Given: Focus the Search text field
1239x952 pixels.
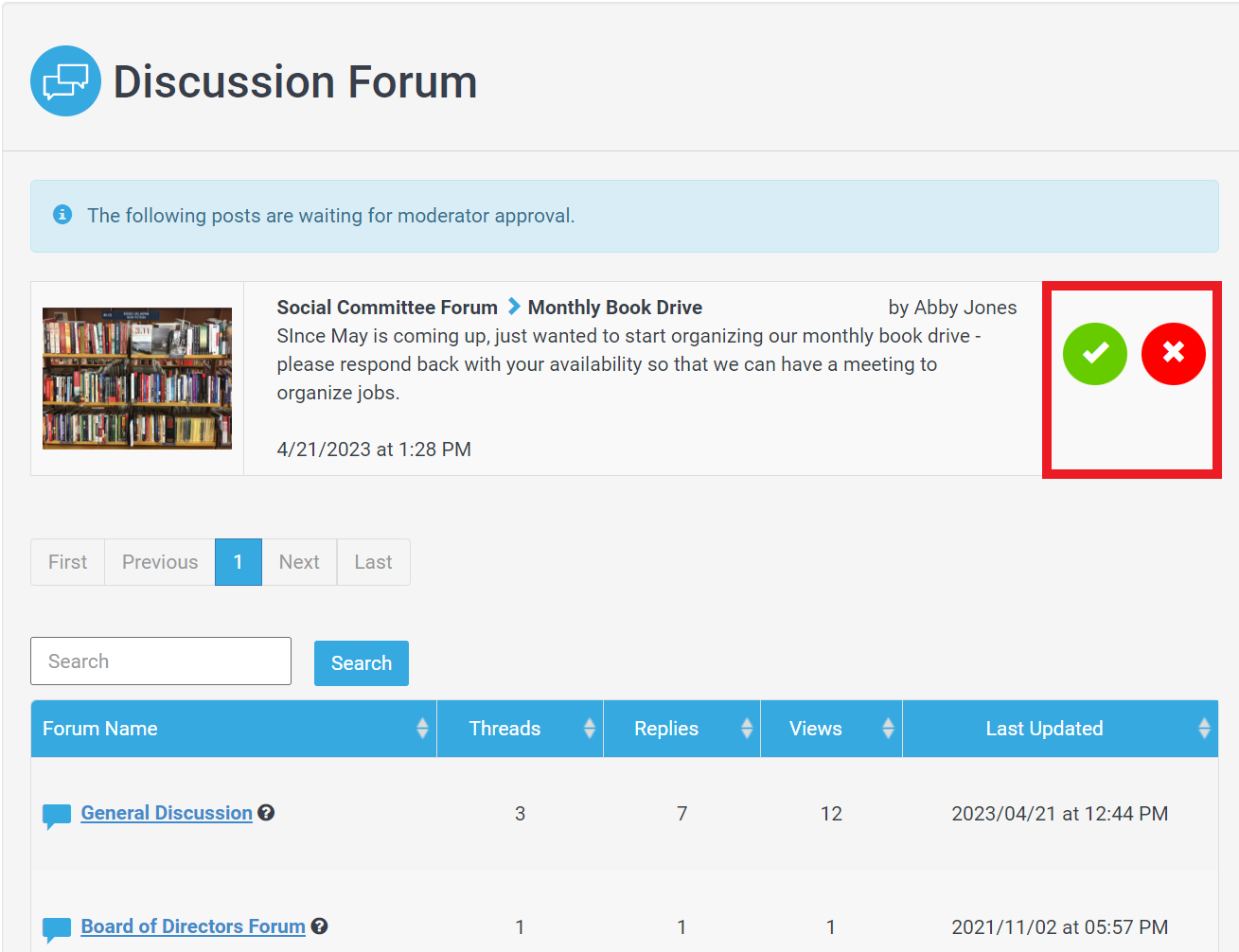Looking at the screenshot, I should 161,661.
